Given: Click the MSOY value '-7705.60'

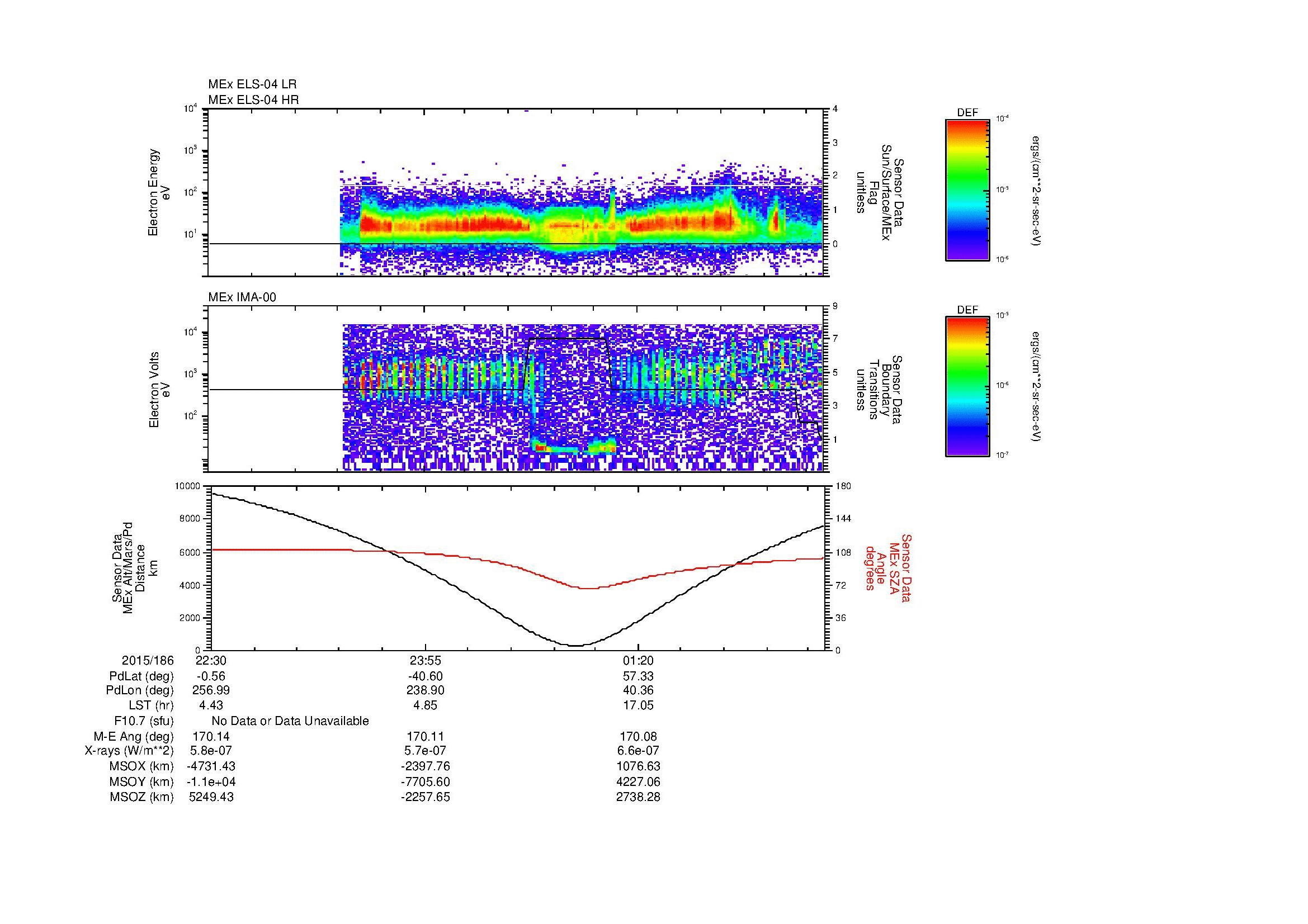Looking at the screenshot, I should 425,781.
